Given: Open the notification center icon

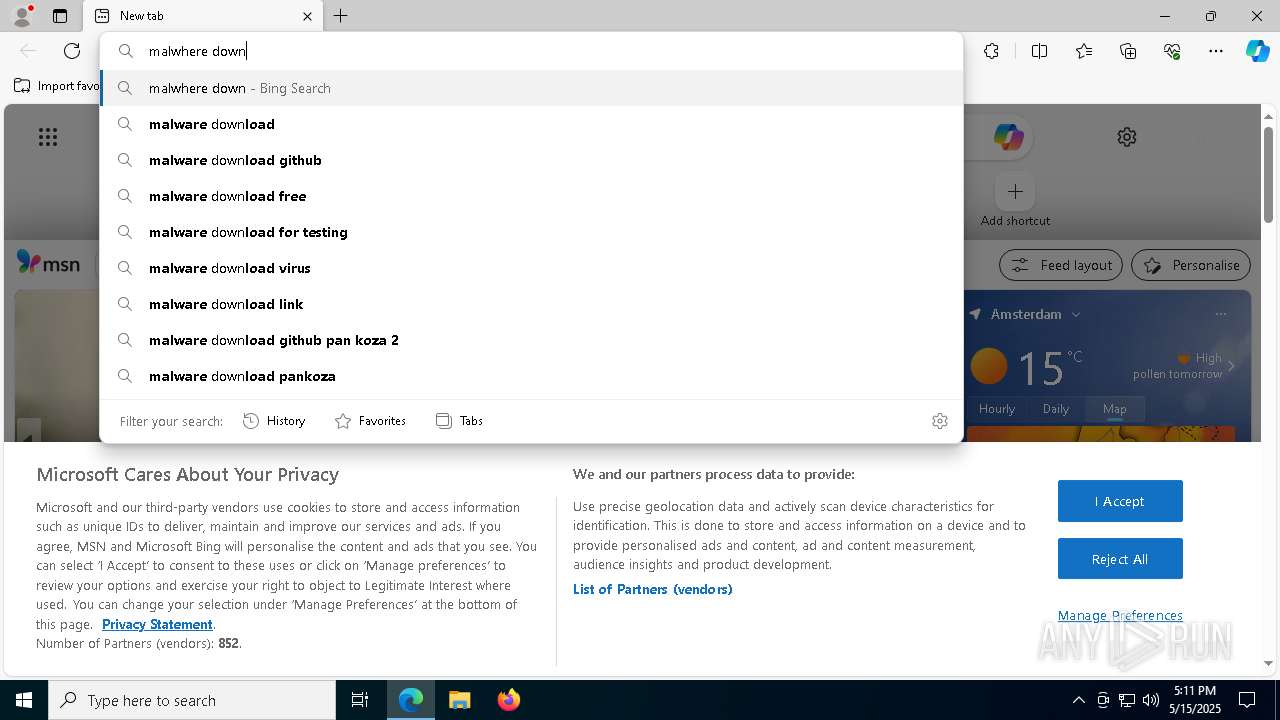Looking at the screenshot, I should pyautogui.click(x=1247, y=700).
